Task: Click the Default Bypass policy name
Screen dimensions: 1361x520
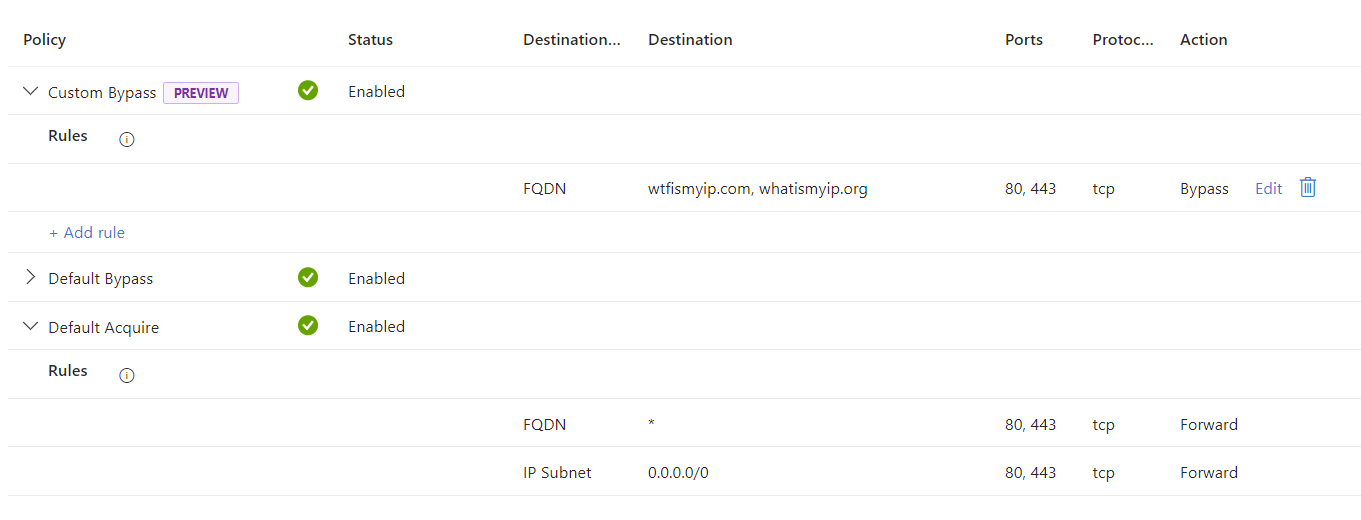Action: tap(101, 279)
